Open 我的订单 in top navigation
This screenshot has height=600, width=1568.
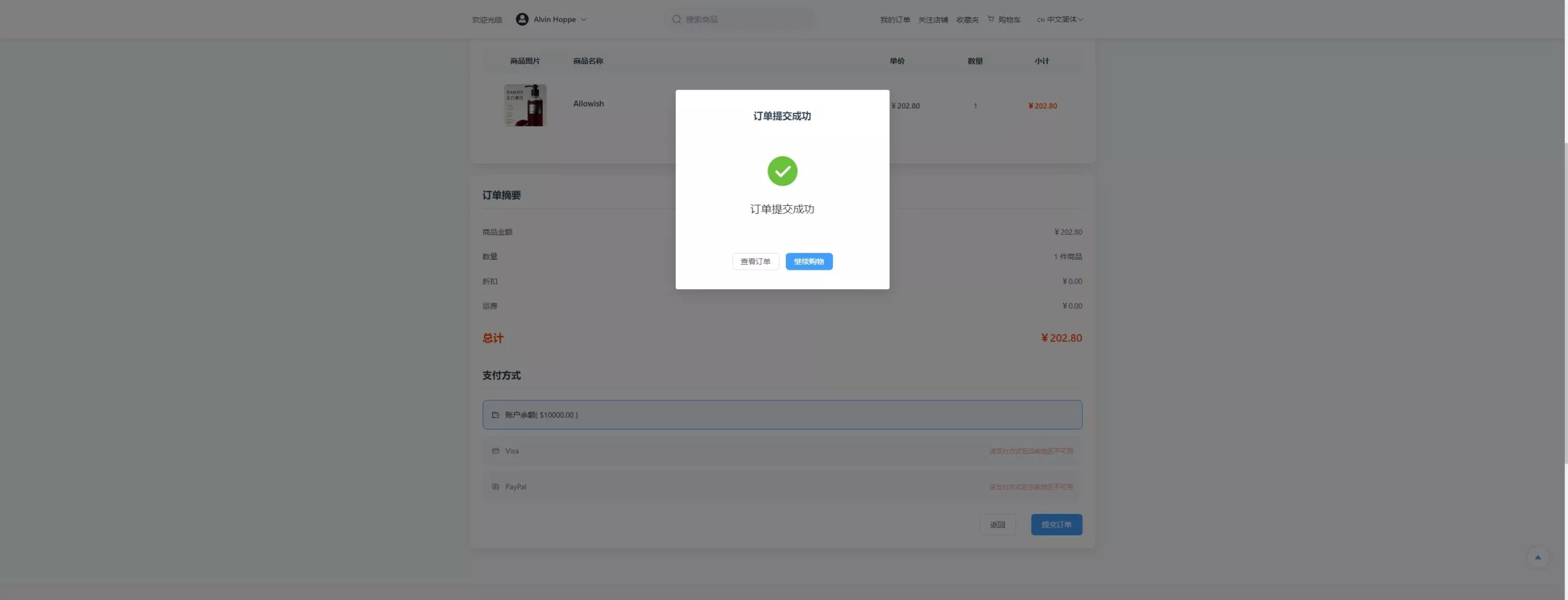tap(895, 20)
